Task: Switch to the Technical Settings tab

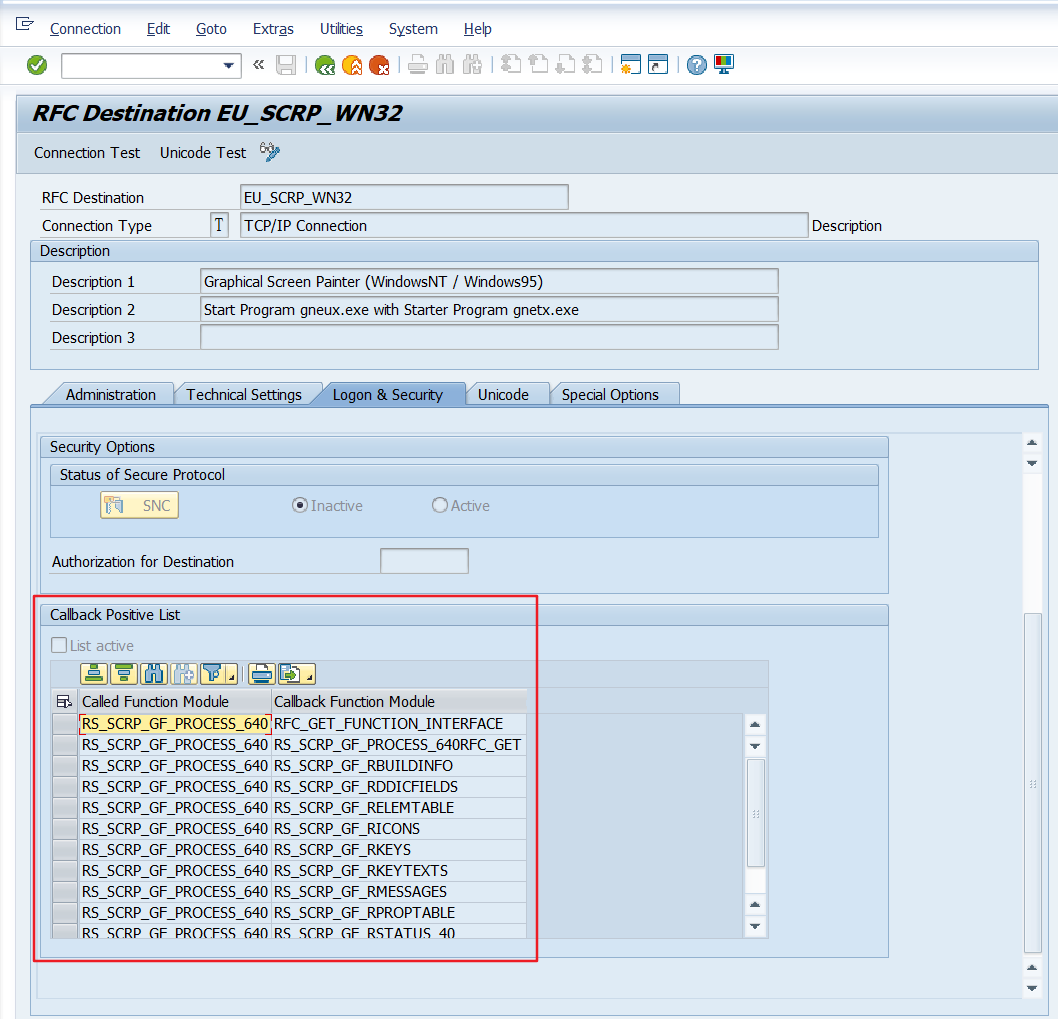Action: pos(247,394)
